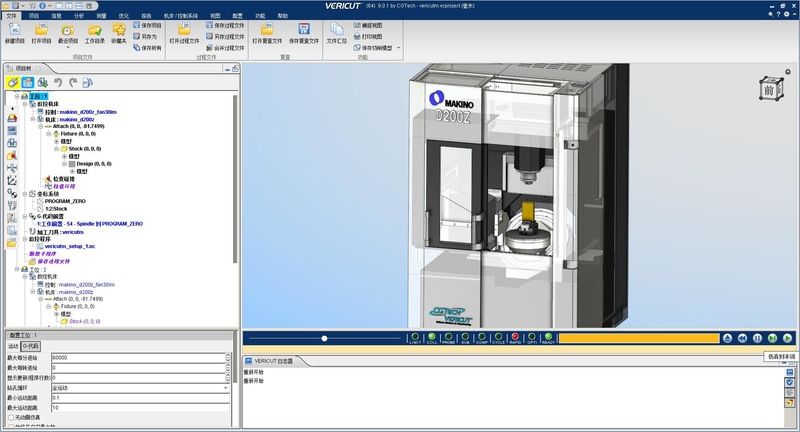Viewport: 800px width, 432px height.
Task: Open the 优化 ribbon tab
Action: click(124, 16)
